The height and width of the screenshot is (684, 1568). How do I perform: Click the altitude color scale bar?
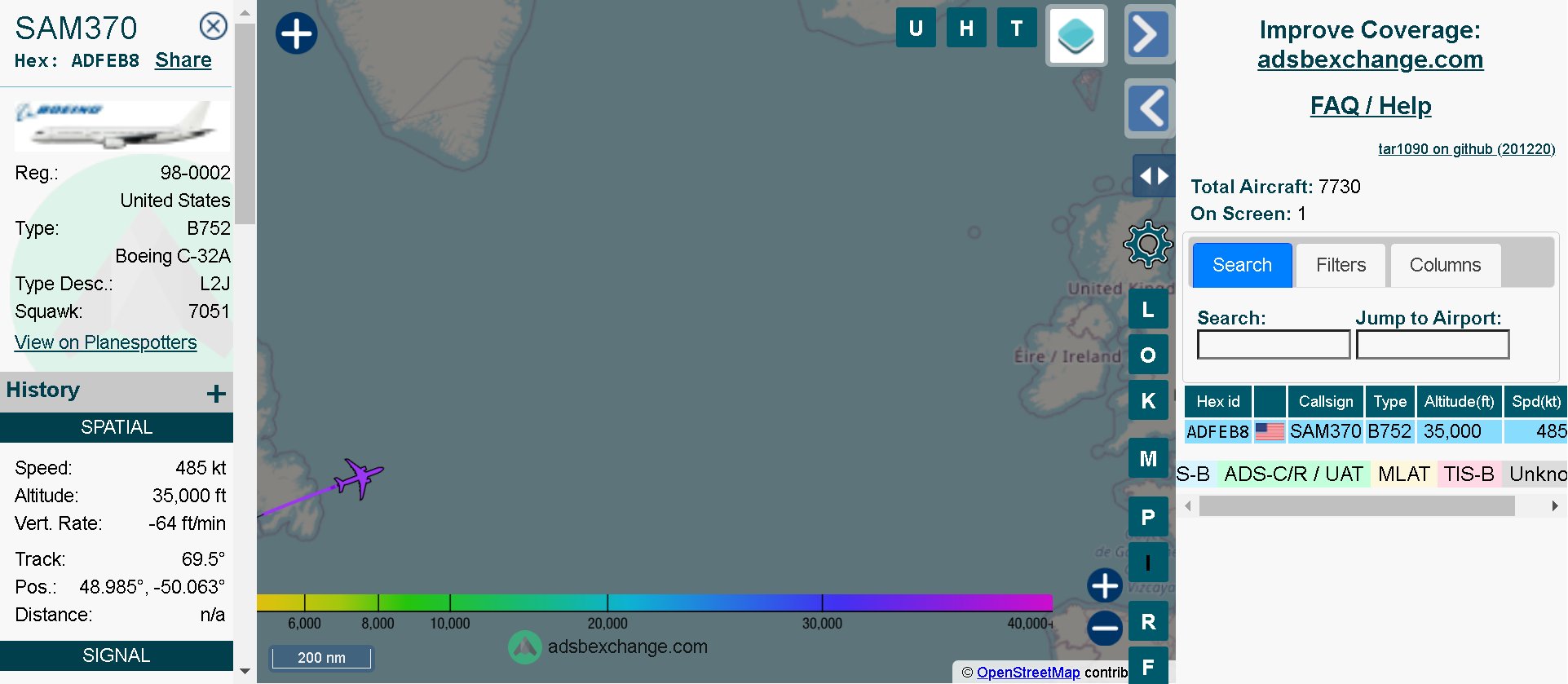[655, 602]
